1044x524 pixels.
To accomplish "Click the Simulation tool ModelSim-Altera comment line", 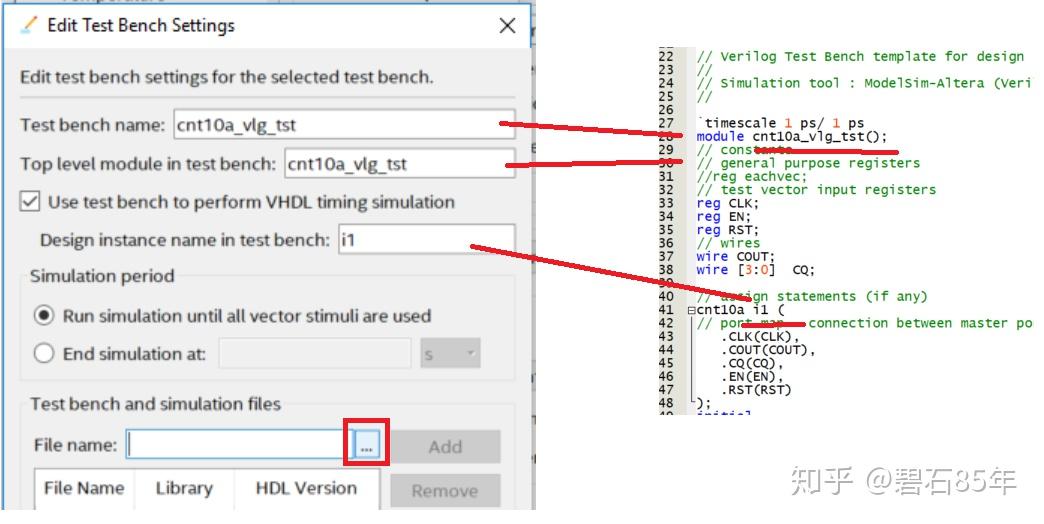I will (x=863, y=83).
